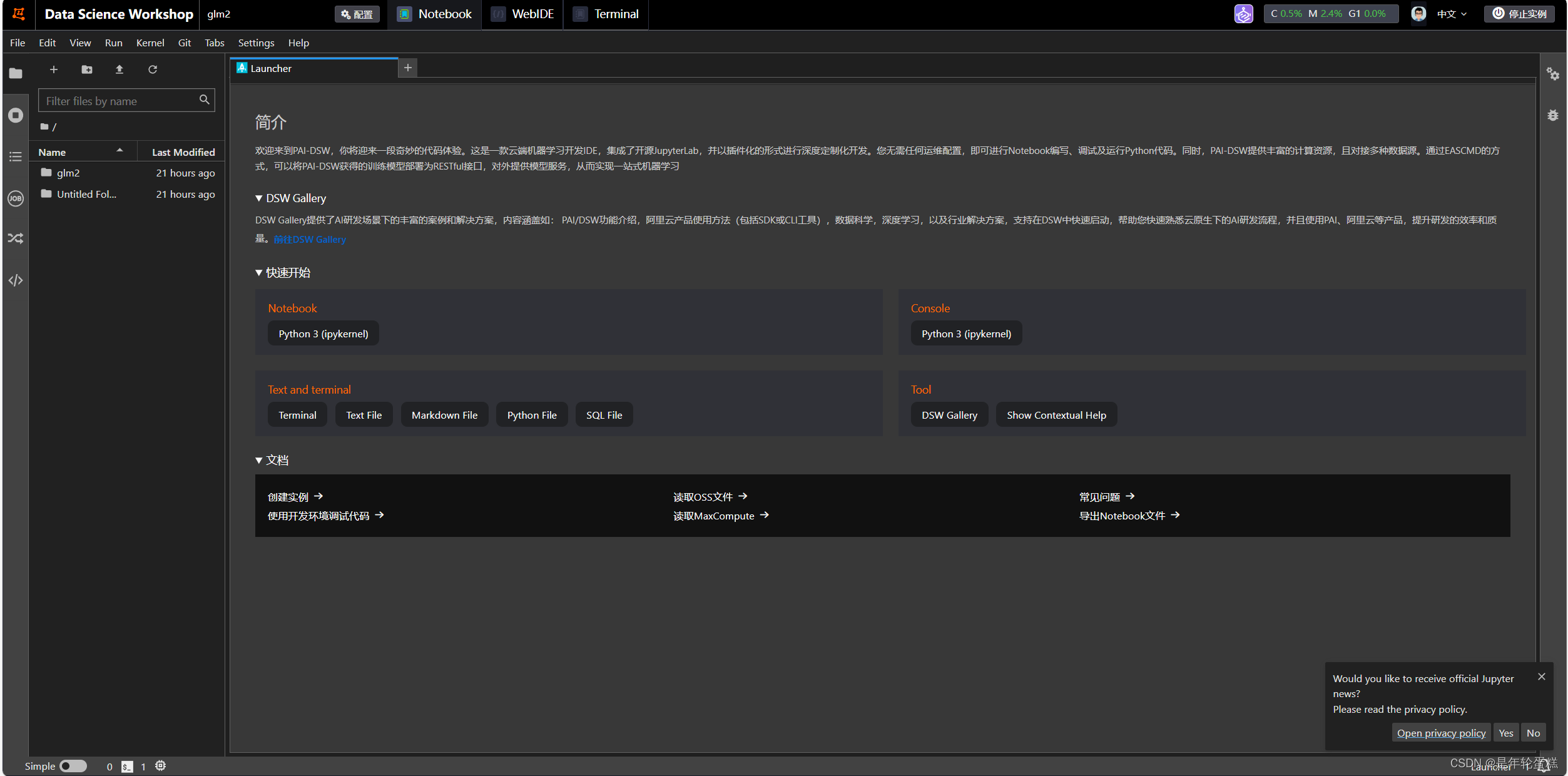The height and width of the screenshot is (776, 1568).
Task: Click the shuffle-arrows sidebar icon
Action: [x=16, y=238]
